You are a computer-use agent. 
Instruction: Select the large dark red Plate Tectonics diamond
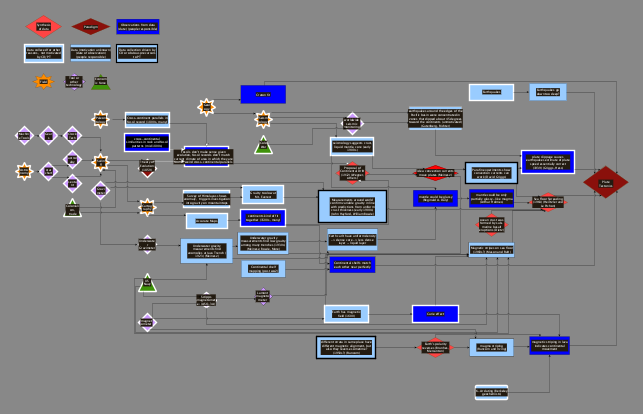(606, 182)
